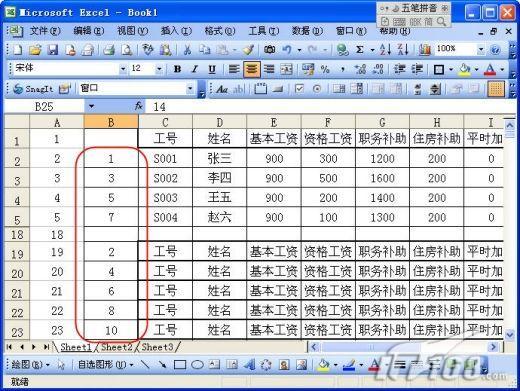The width and height of the screenshot is (520, 391).
Task: Toggle Italic formatting button
Action: (195, 69)
